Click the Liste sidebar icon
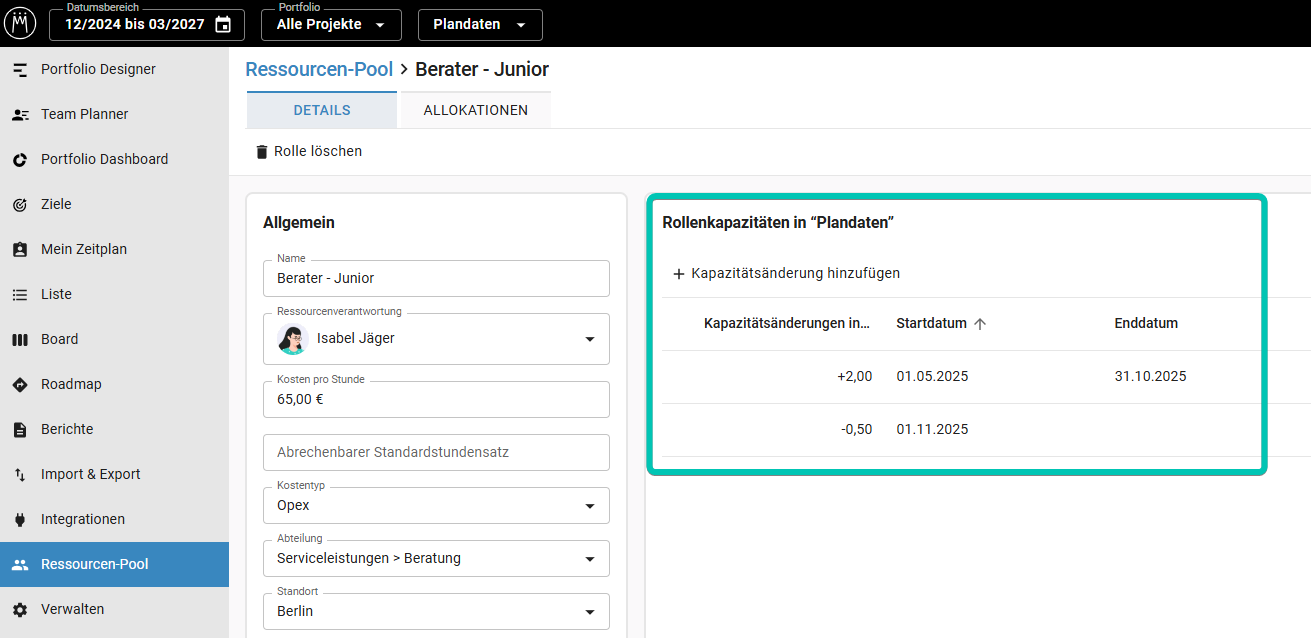This screenshot has height=638, width=1311. tap(20, 295)
